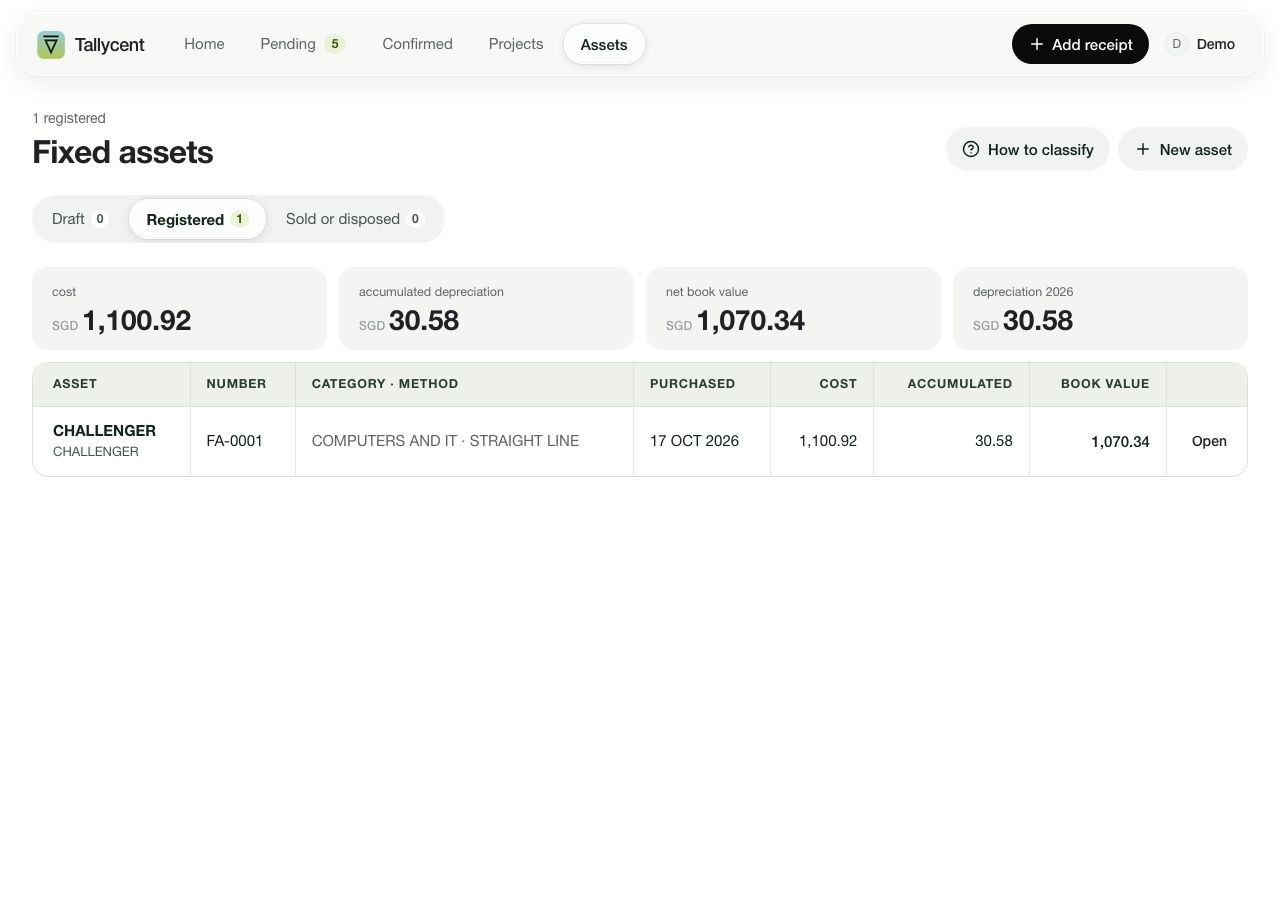Click the Tallycent brand name
Viewport: 1280px width, 900px height.
point(110,45)
